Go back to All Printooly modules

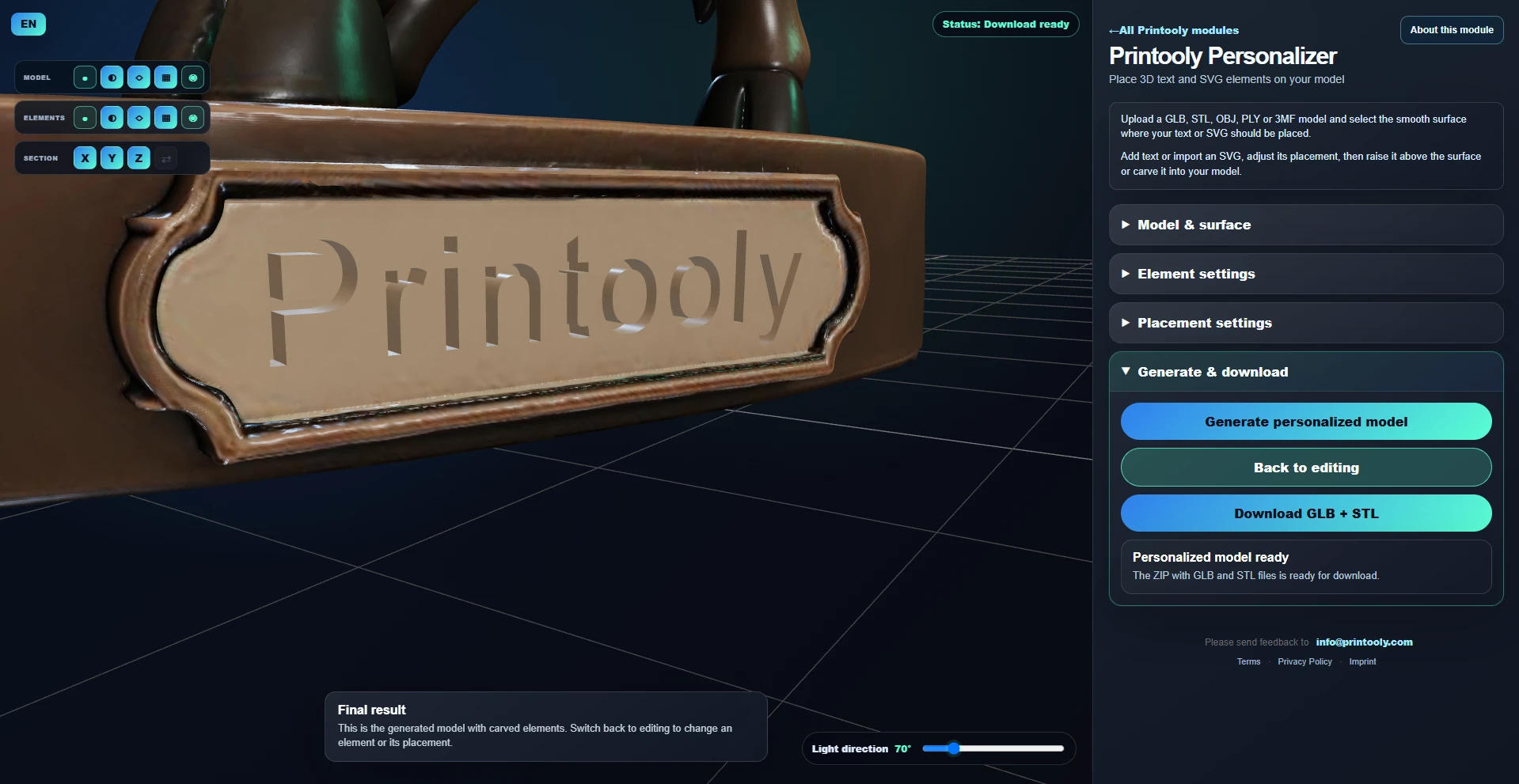1174,30
